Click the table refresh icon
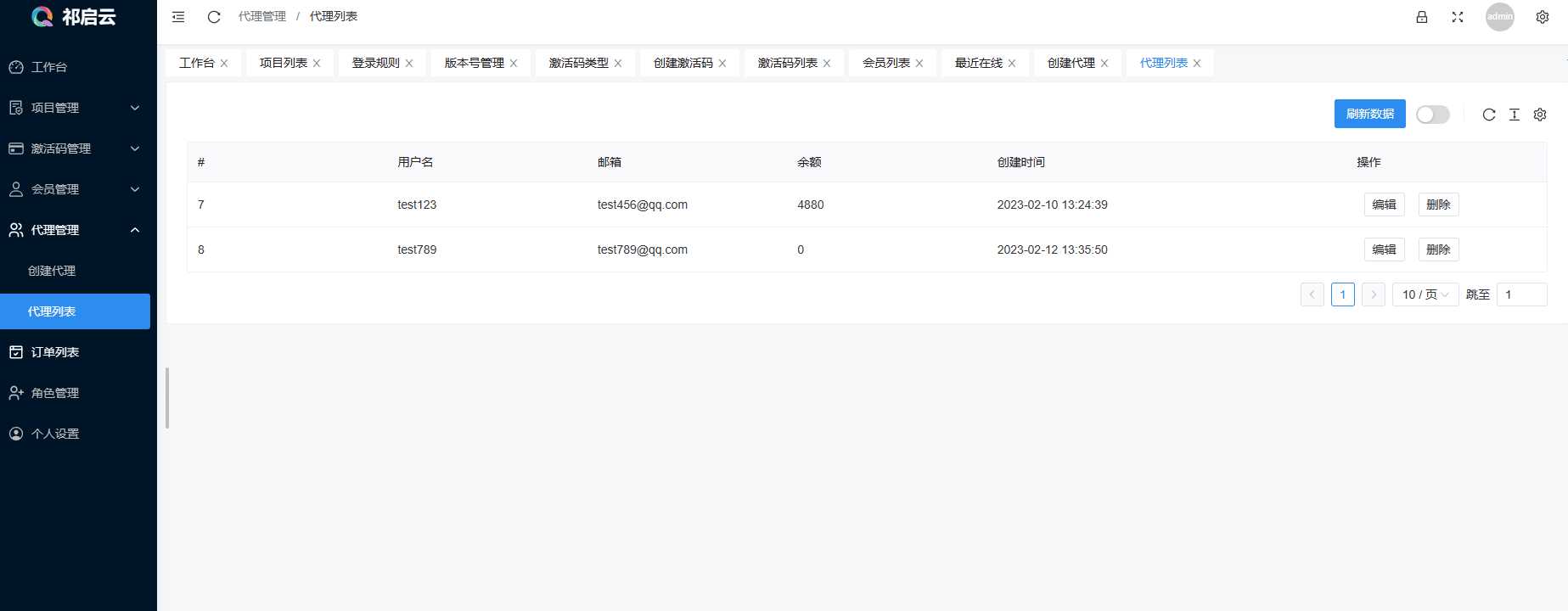 click(x=1489, y=115)
